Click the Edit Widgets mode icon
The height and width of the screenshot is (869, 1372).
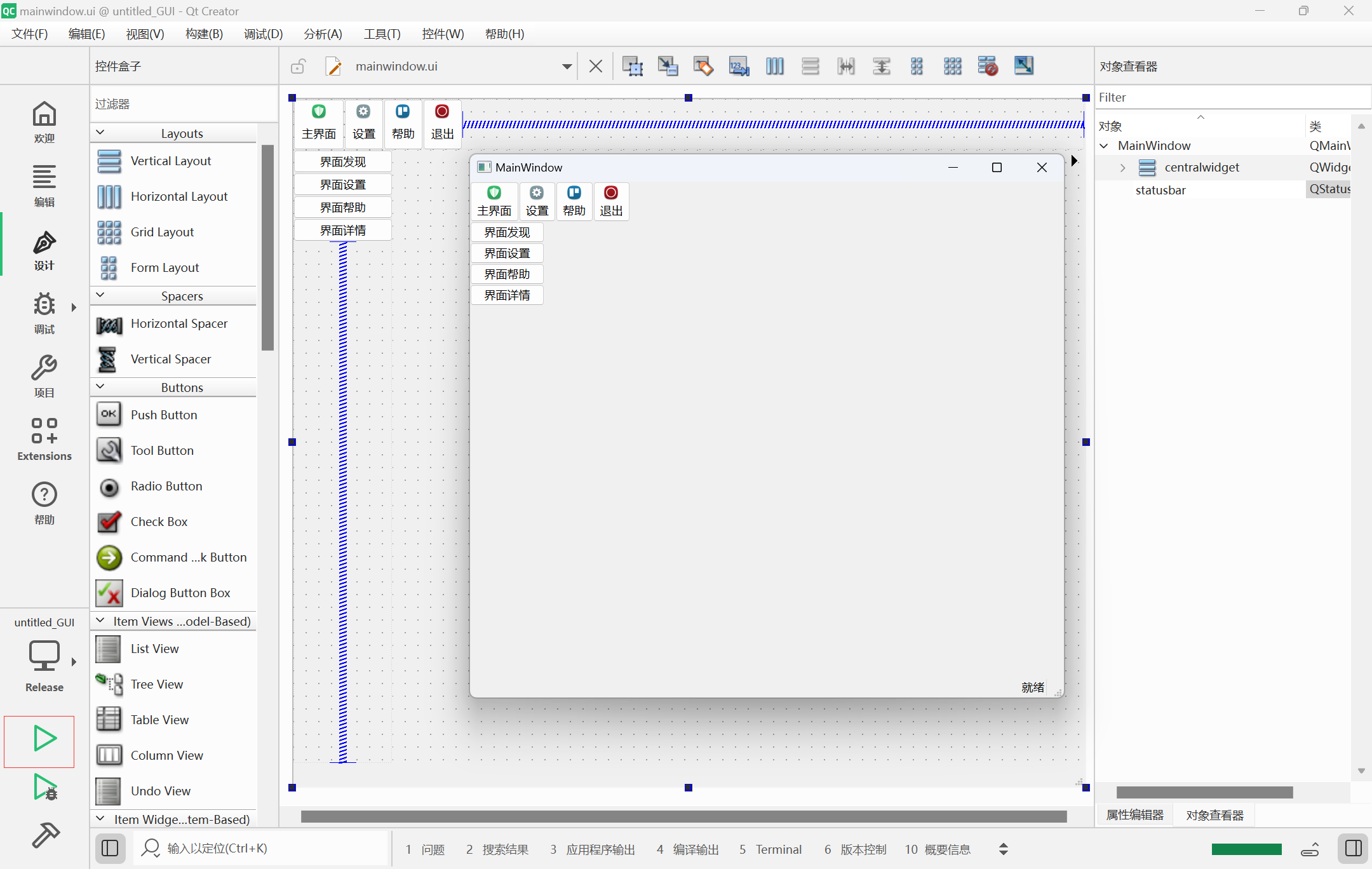[632, 66]
